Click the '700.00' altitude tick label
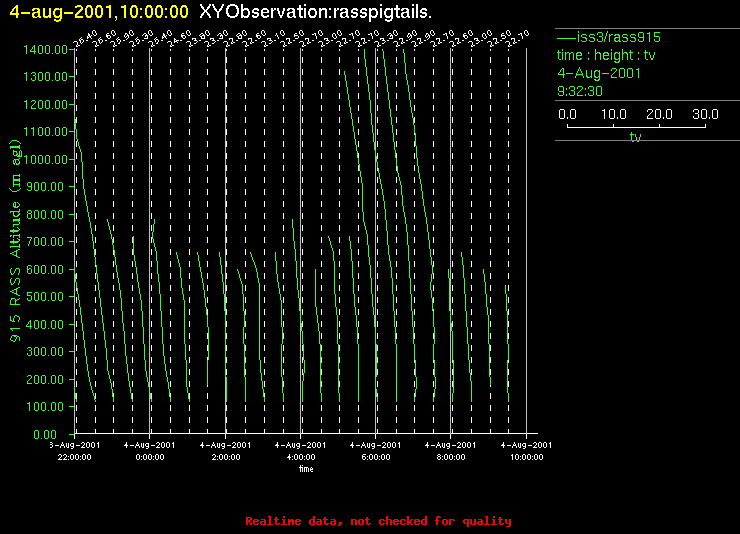The image size is (740, 534). 45,242
